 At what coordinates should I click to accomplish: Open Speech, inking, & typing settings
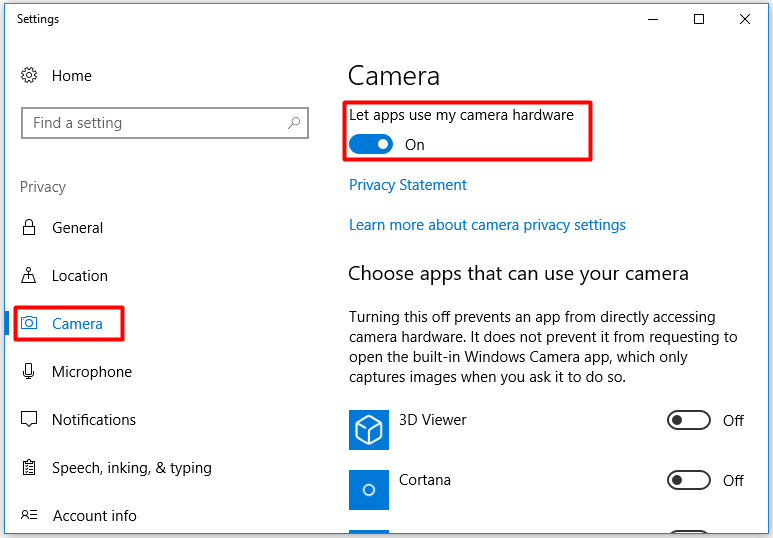[x=132, y=468]
